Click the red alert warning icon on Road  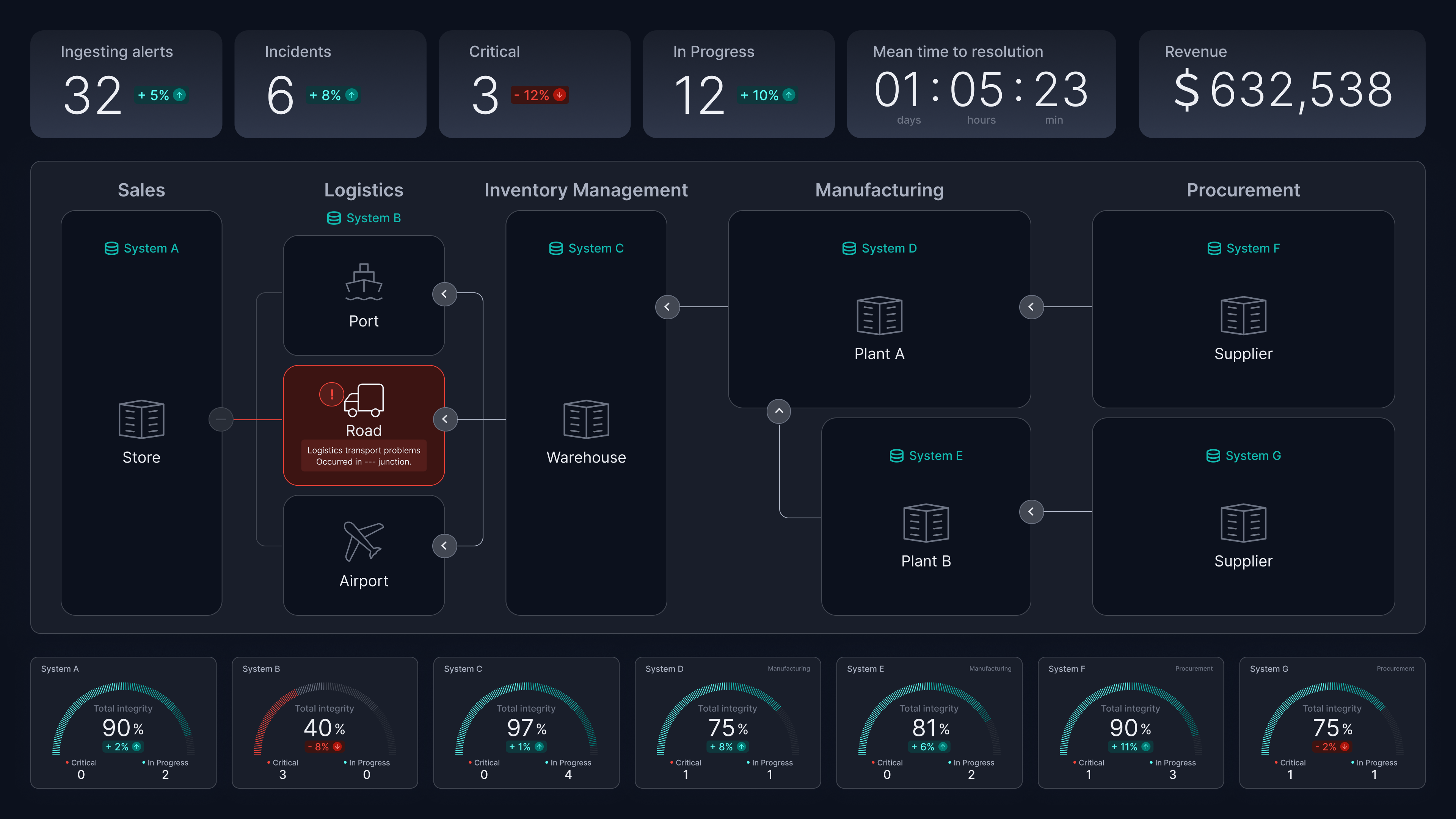point(331,394)
